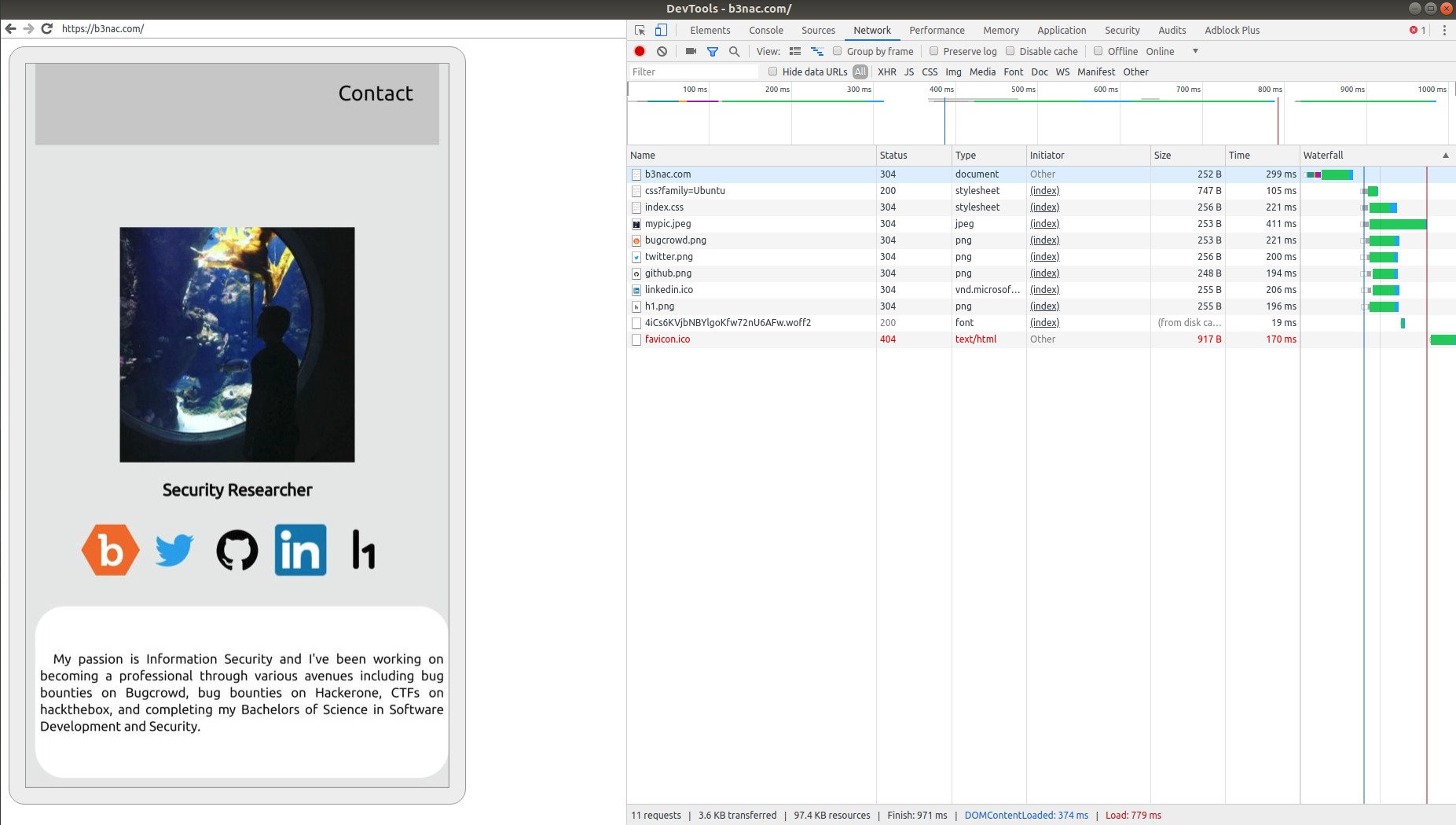The image size is (1456, 825).
Task: Toggle the filter funnel icon
Action: tap(713, 51)
